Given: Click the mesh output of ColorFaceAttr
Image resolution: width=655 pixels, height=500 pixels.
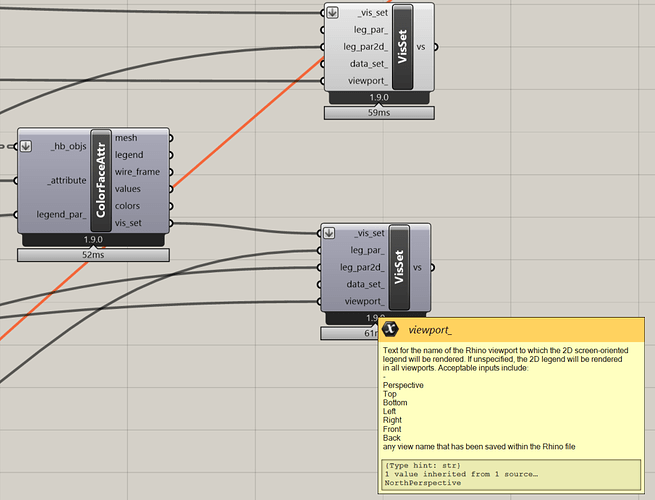Looking at the screenshot, I should coord(128,138).
